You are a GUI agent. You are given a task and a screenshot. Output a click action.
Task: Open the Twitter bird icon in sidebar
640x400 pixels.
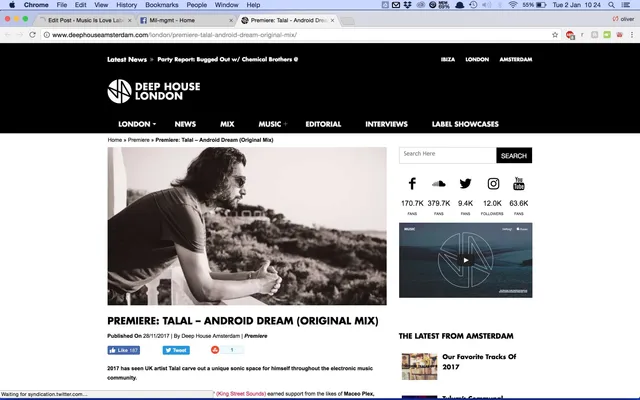click(x=465, y=184)
